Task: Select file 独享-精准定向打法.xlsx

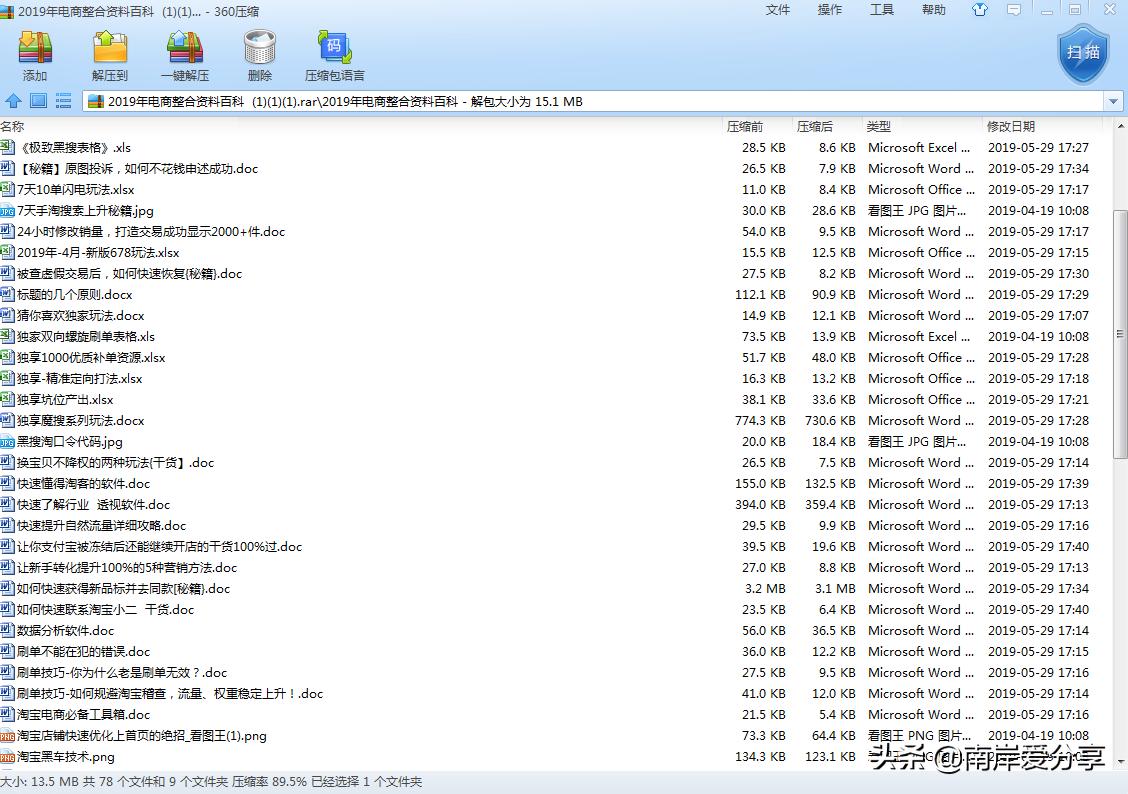Action: tap(80, 378)
